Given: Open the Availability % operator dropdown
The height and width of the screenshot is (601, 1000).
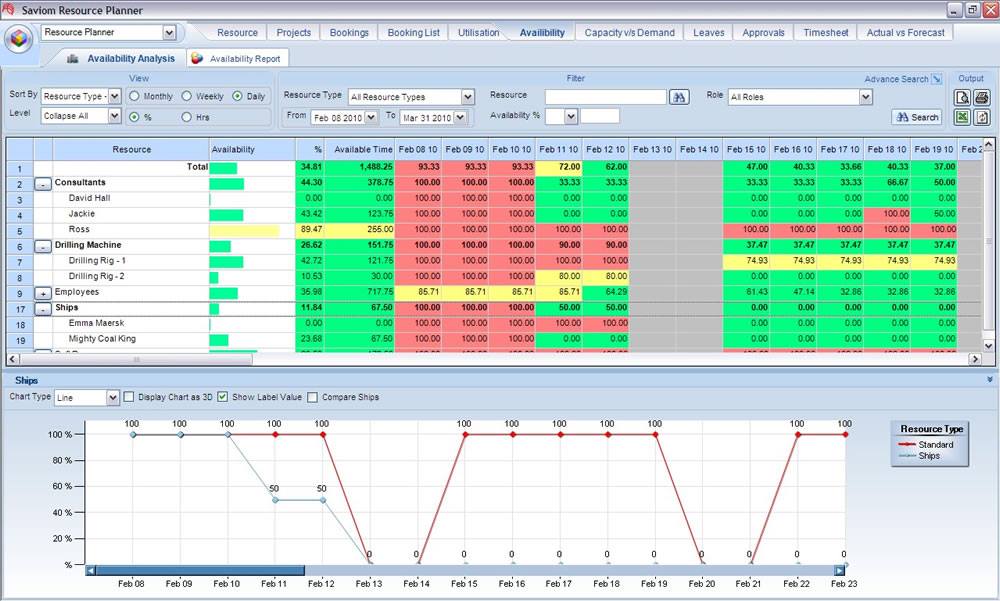Looking at the screenshot, I should (571, 116).
